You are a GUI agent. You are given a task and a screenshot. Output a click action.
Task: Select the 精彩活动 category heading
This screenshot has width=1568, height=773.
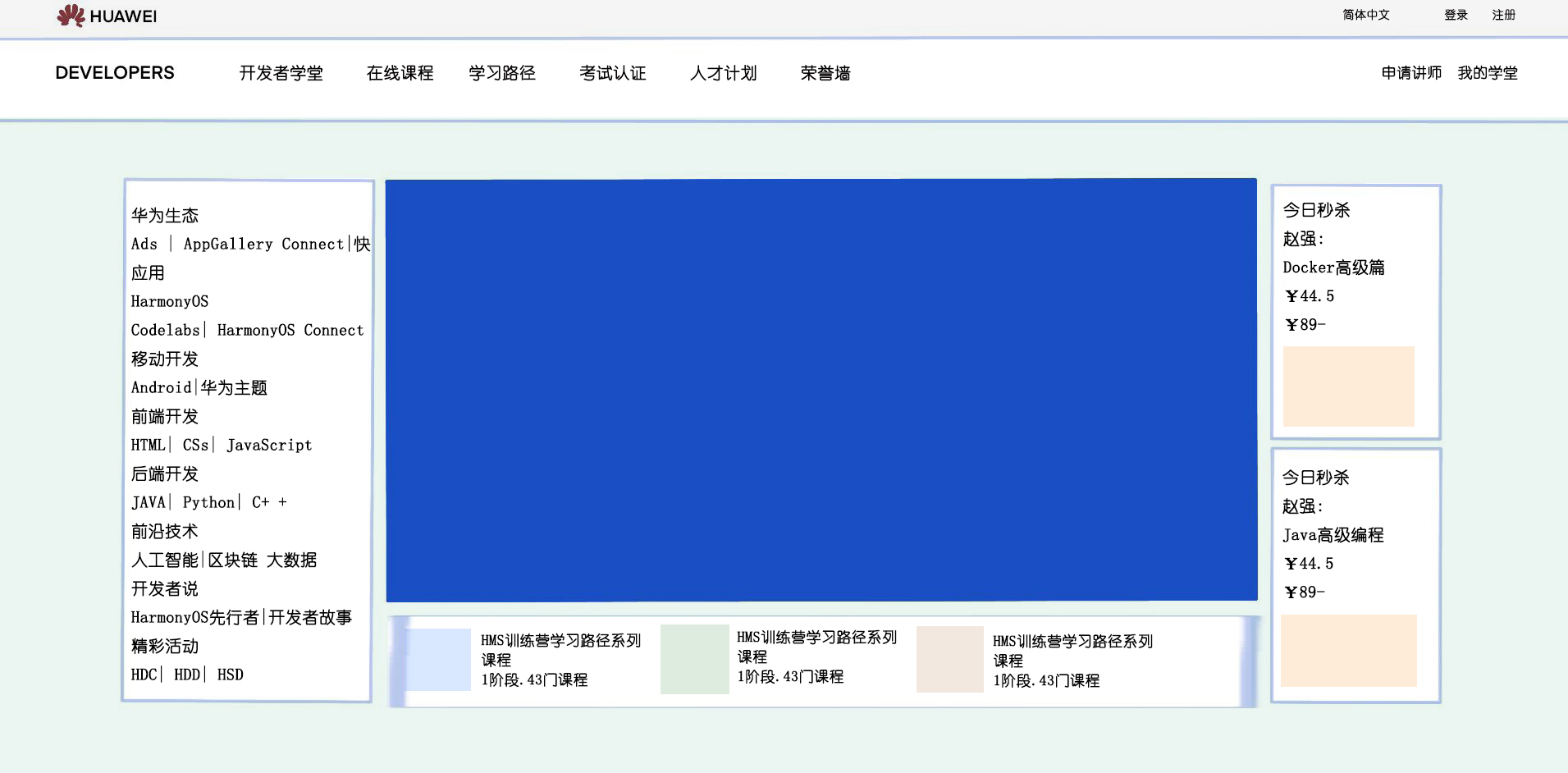(x=165, y=646)
